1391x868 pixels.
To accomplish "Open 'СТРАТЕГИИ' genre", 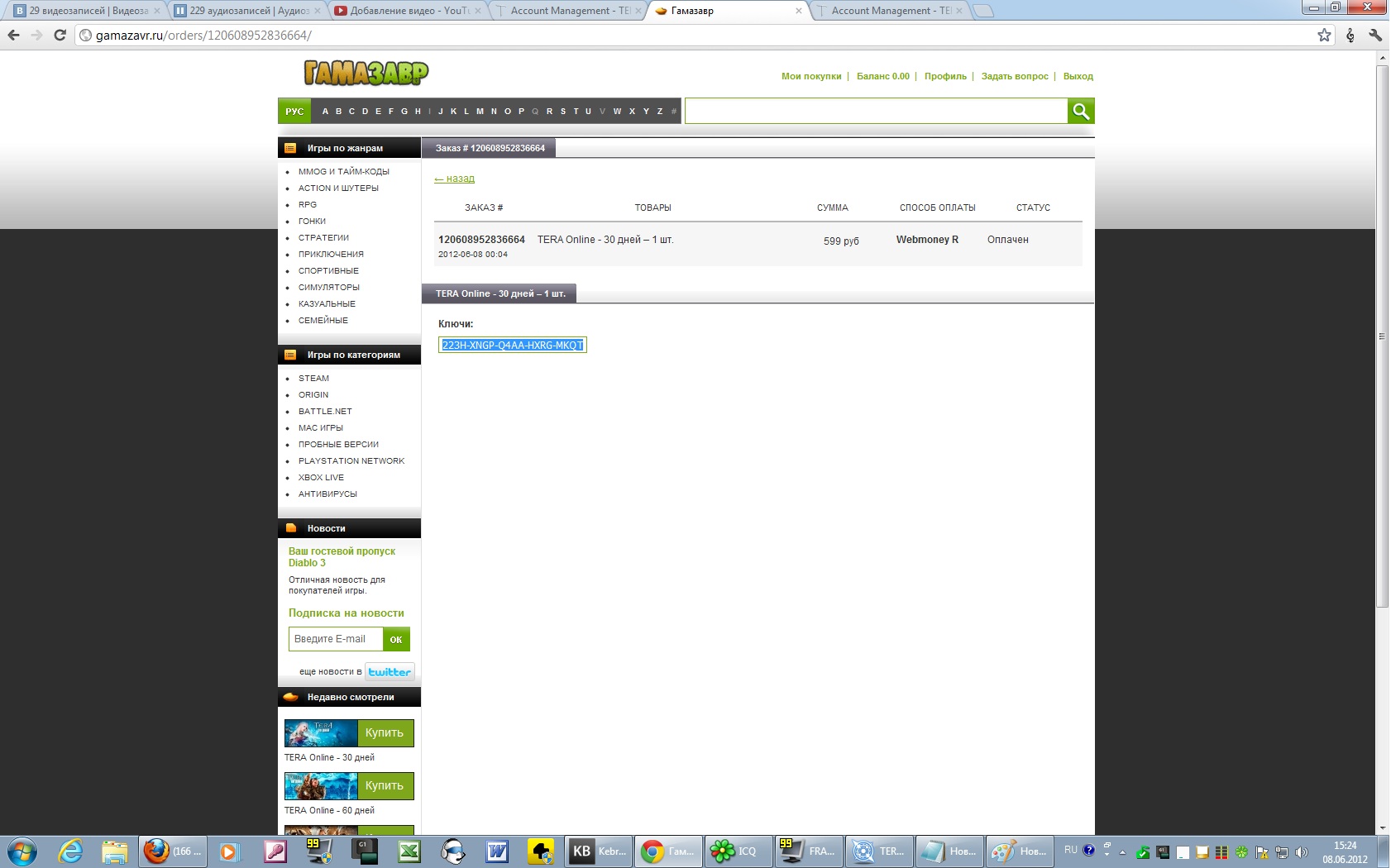I will pos(323,238).
